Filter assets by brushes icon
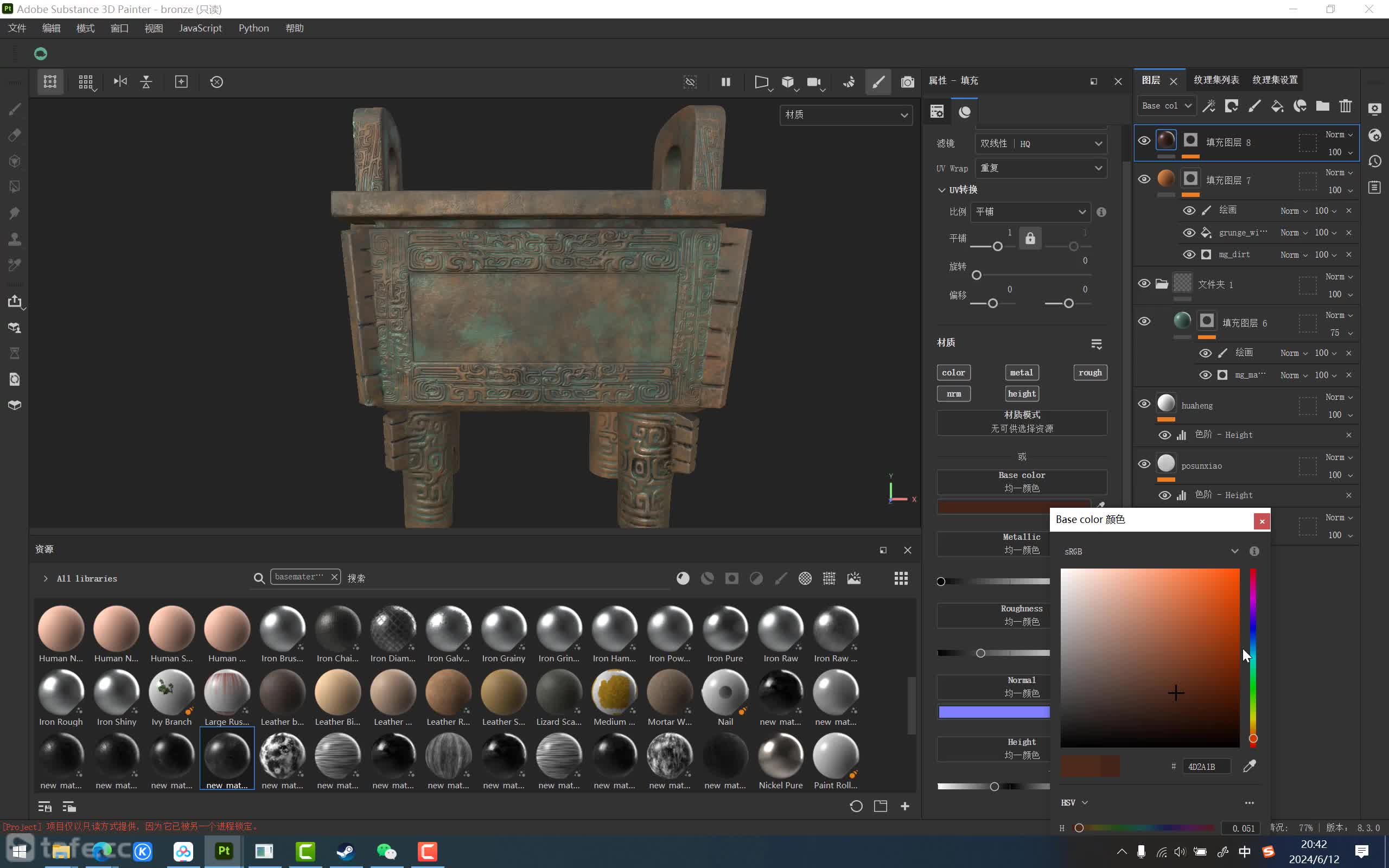Screen dimensions: 1389x868 (781, 578)
